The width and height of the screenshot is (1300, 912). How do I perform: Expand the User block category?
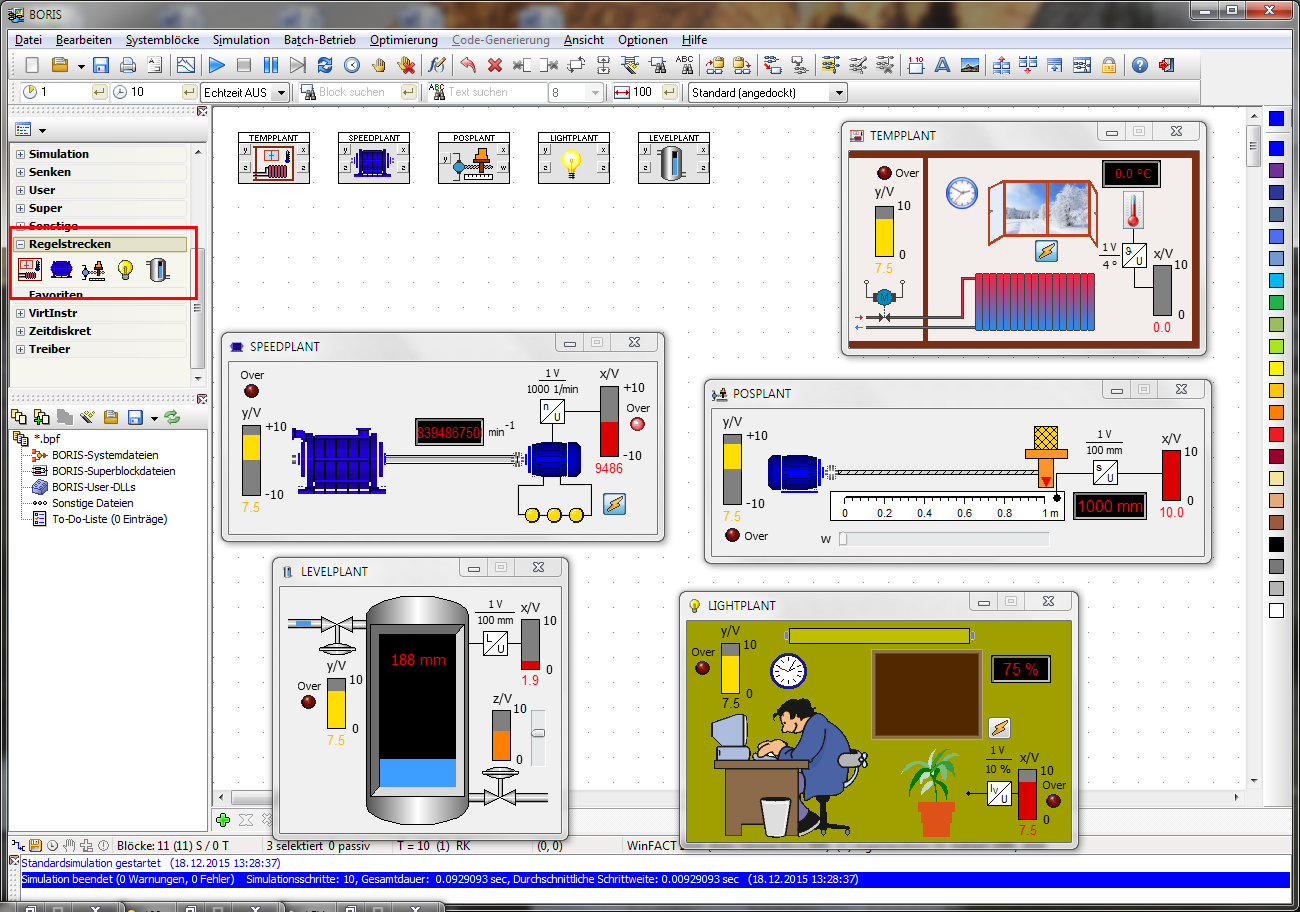tap(21, 190)
